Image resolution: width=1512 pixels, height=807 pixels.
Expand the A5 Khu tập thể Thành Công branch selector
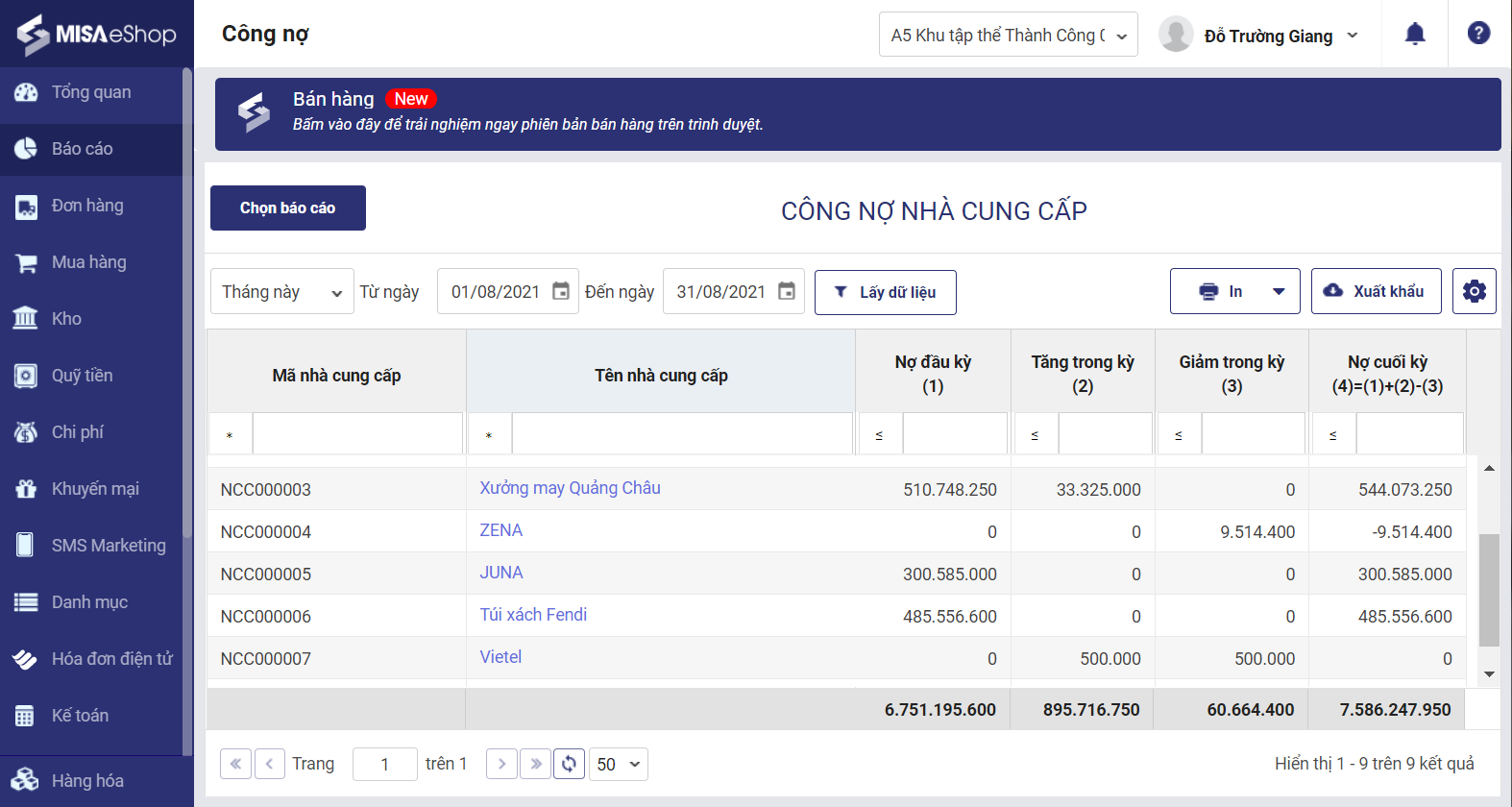(1009, 35)
